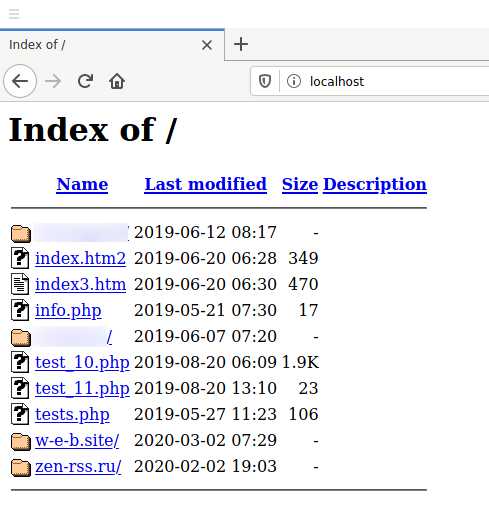Click the size value '17' for info.php
This screenshot has width=489, height=509.
[x=309, y=310]
